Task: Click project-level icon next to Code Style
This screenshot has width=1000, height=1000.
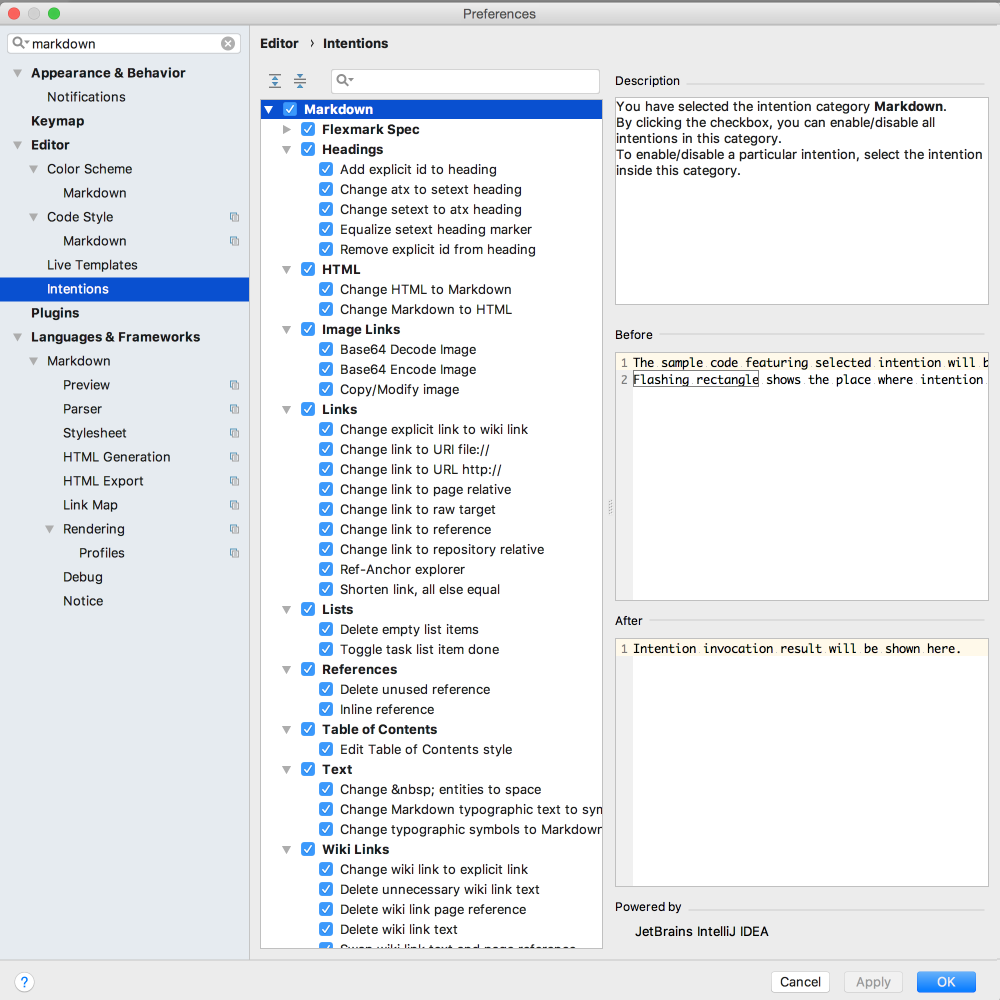Action: [x=235, y=217]
